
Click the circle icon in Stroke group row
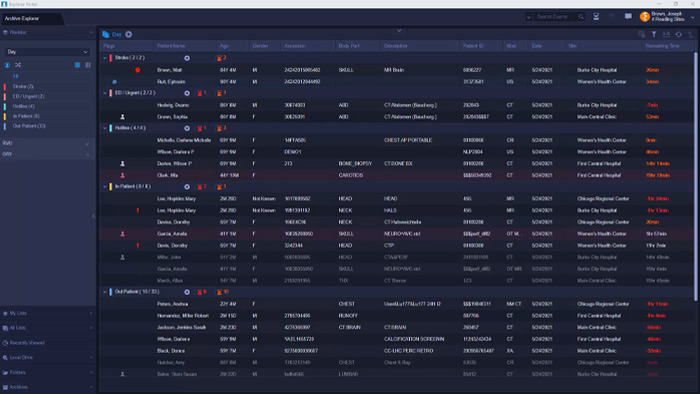pyautogui.click(x=187, y=58)
